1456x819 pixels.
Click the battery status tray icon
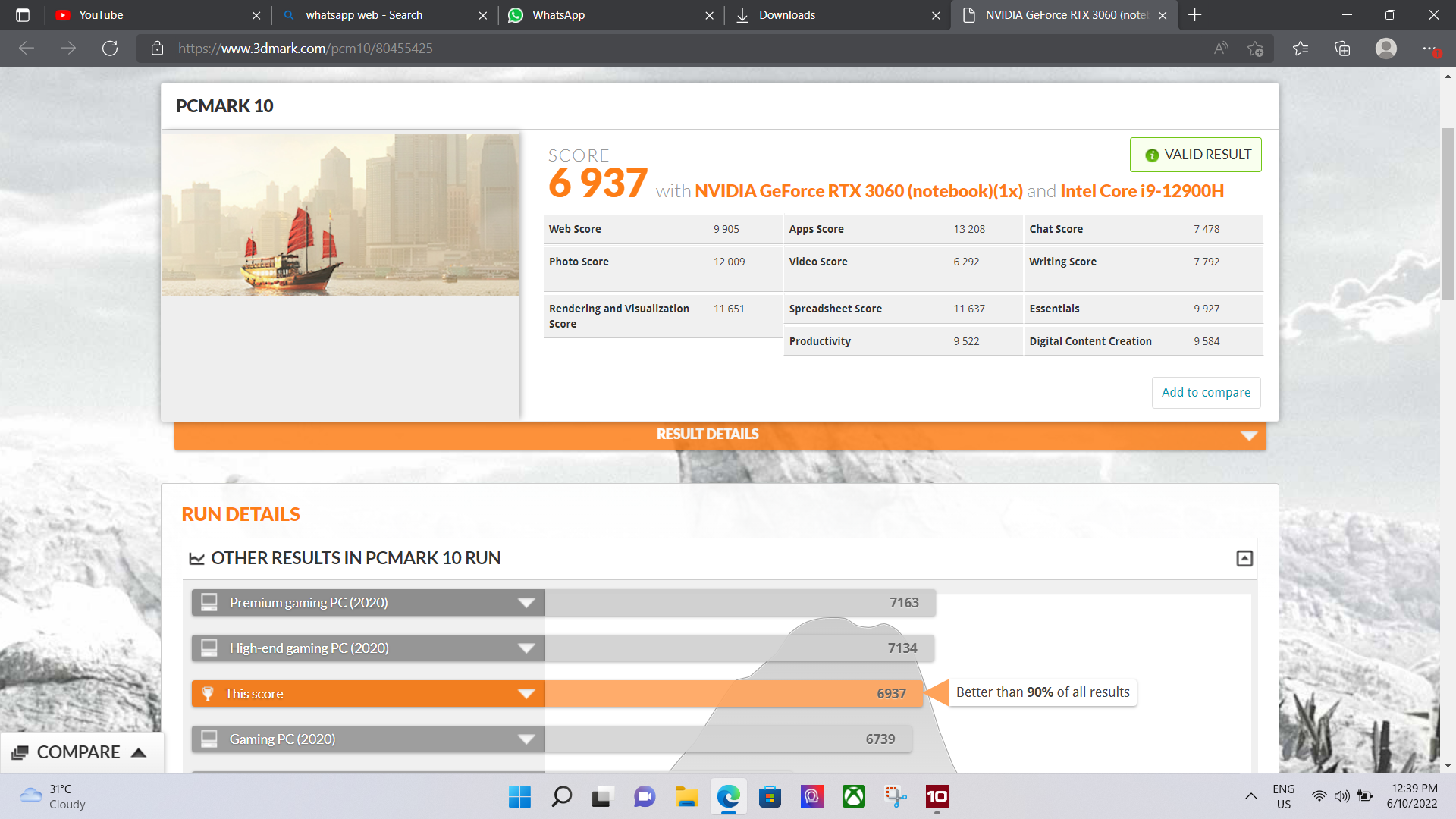pyautogui.click(x=1365, y=796)
